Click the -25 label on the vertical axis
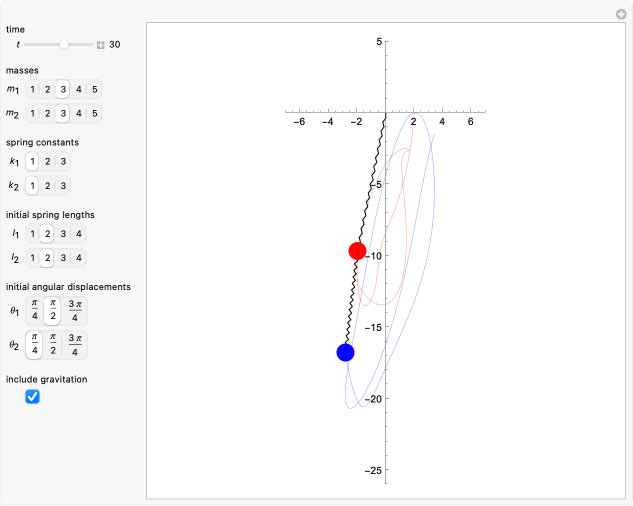Screen dimensions: 633x506 (373, 470)
